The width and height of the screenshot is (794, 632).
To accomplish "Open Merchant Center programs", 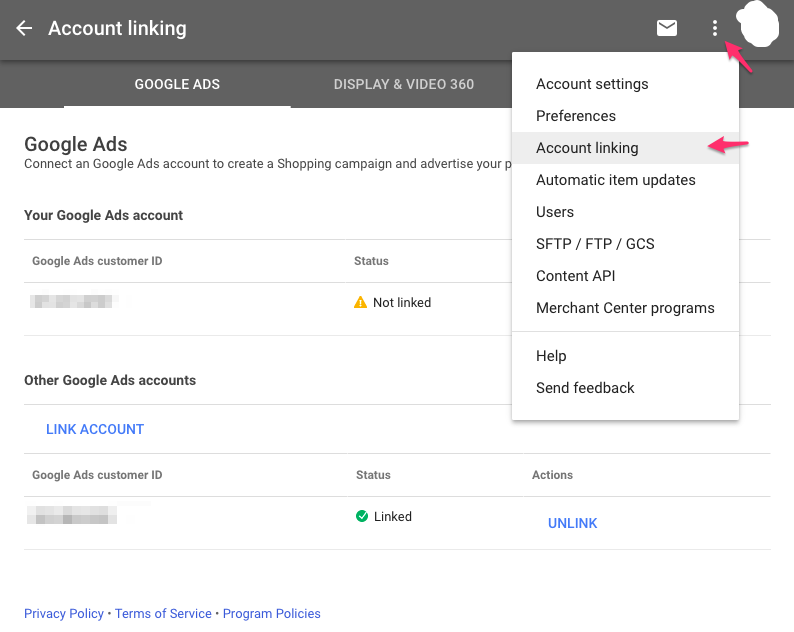I will [625, 308].
